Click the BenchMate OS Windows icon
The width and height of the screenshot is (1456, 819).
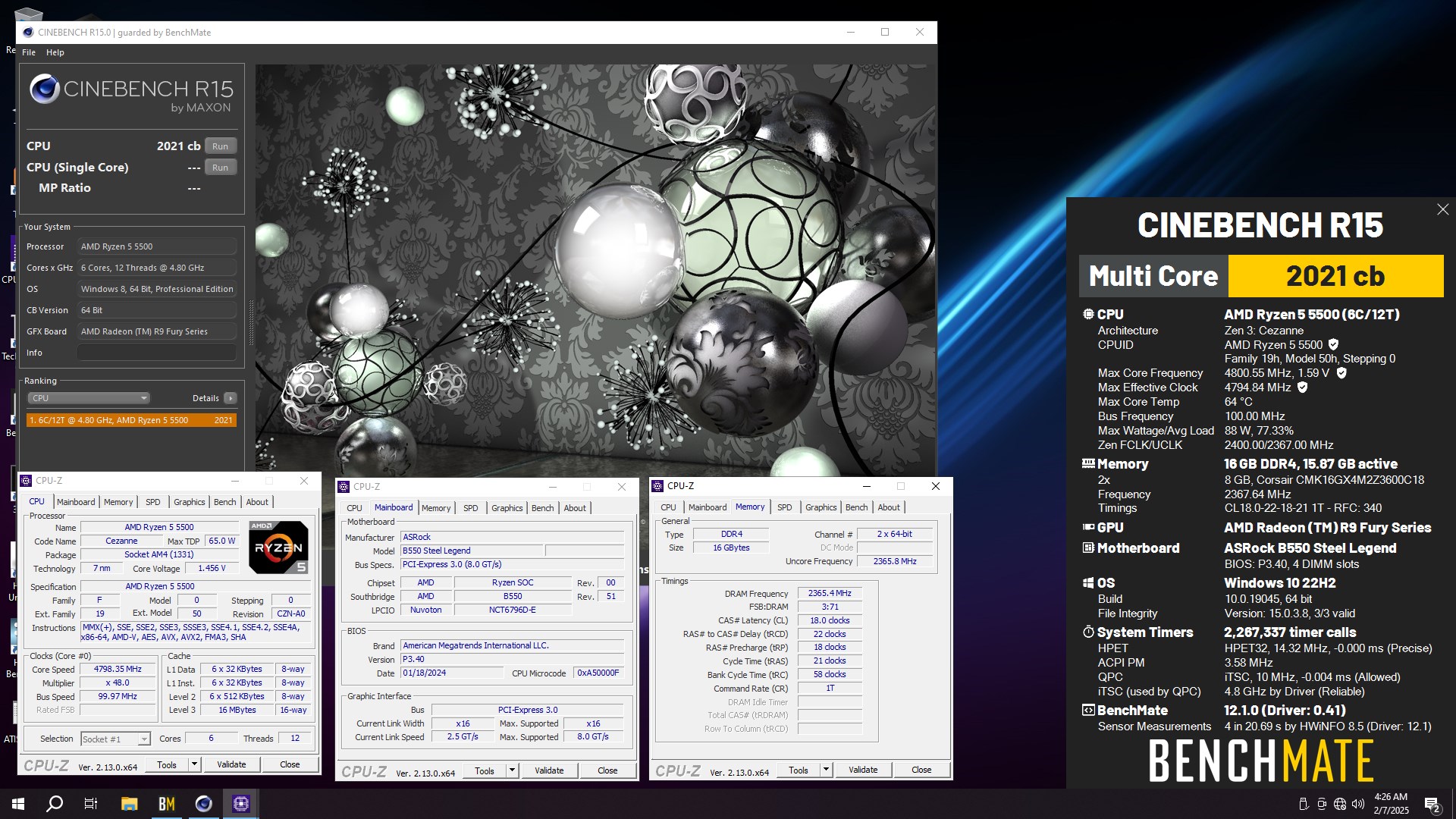click(x=1088, y=583)
